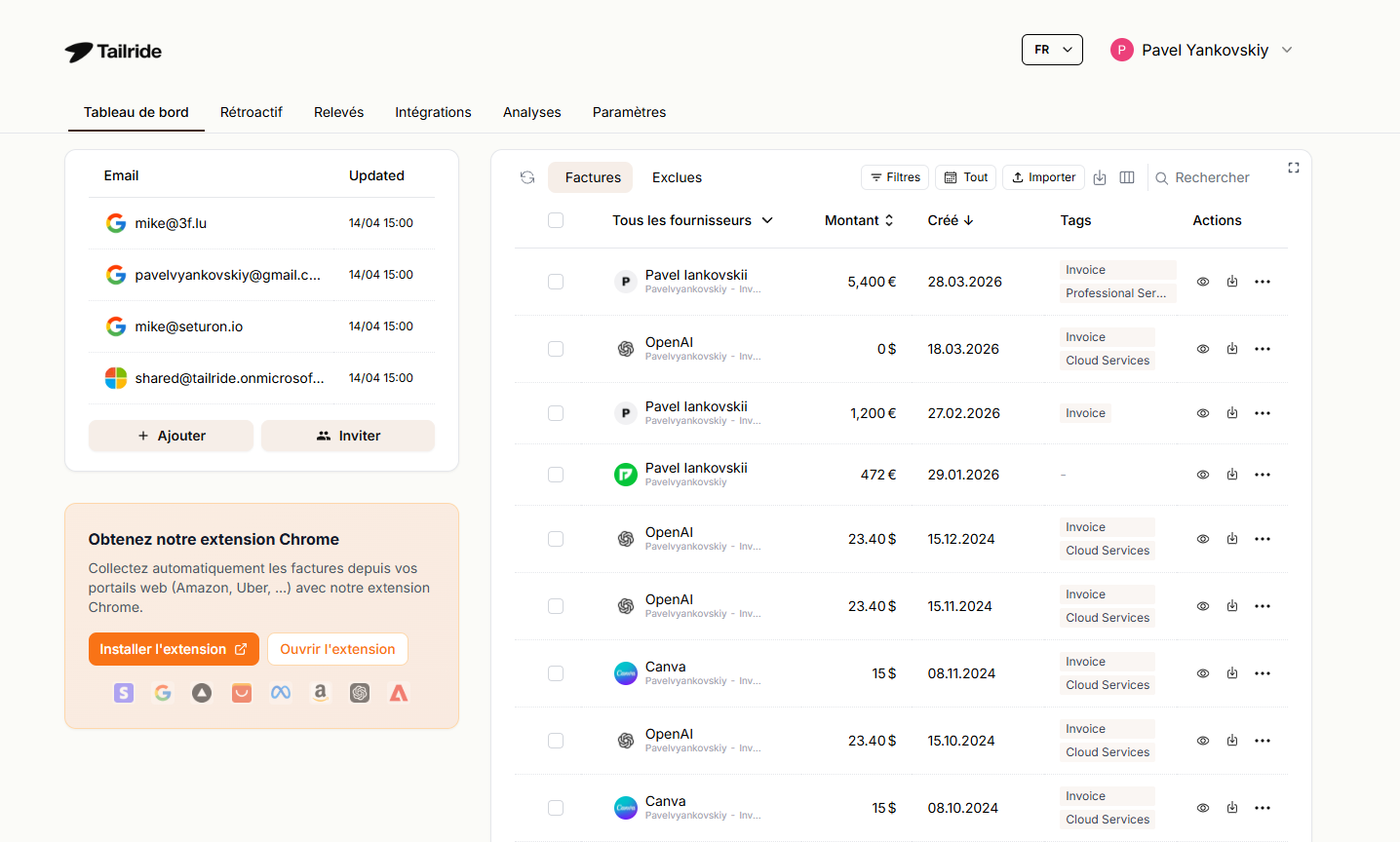The image size is (1400, 842).
Task: Open the Tous les fournisseurs dropdown
Action: (x=692, y=220)
